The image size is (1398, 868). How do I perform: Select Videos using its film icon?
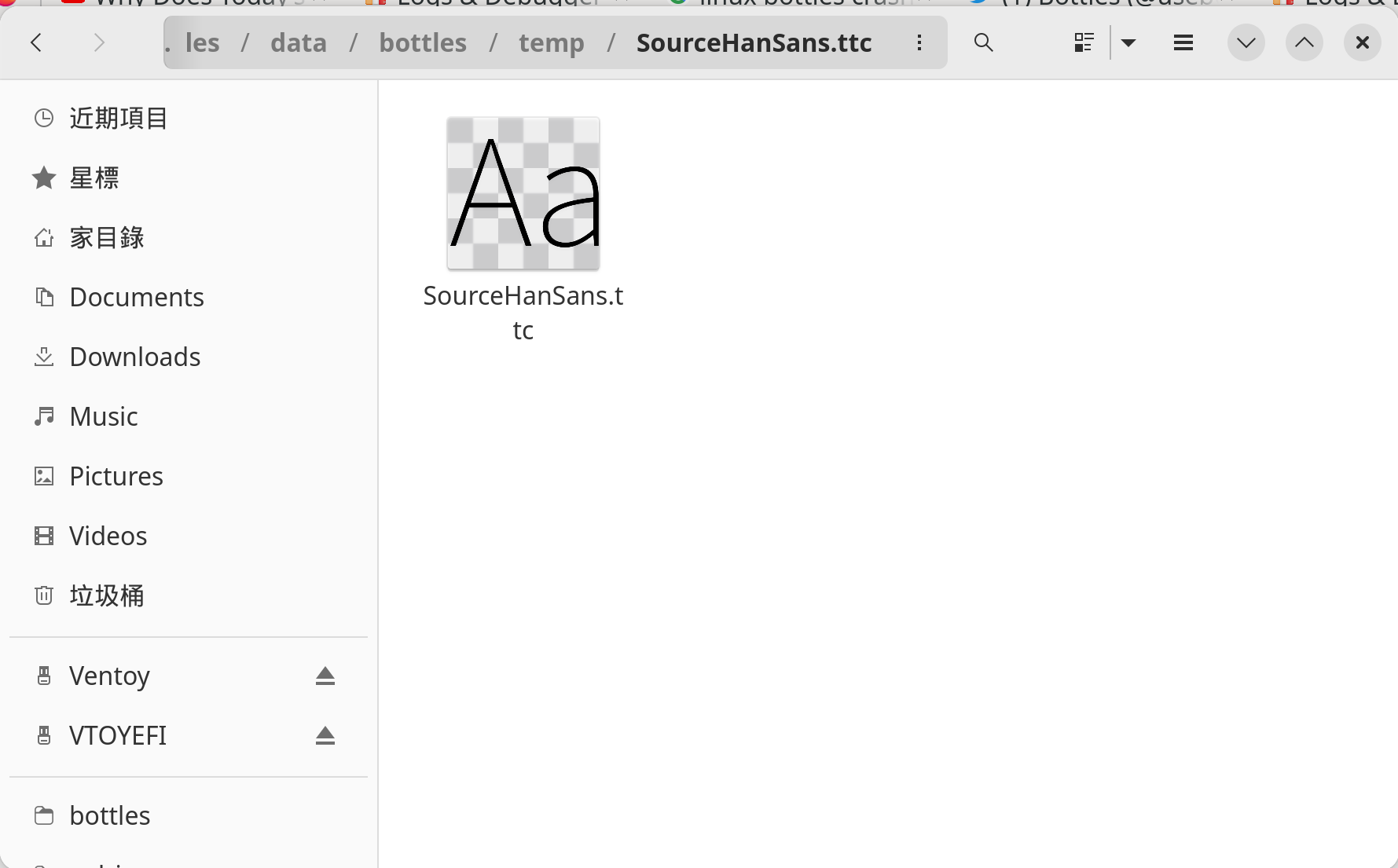coord(44,535)
